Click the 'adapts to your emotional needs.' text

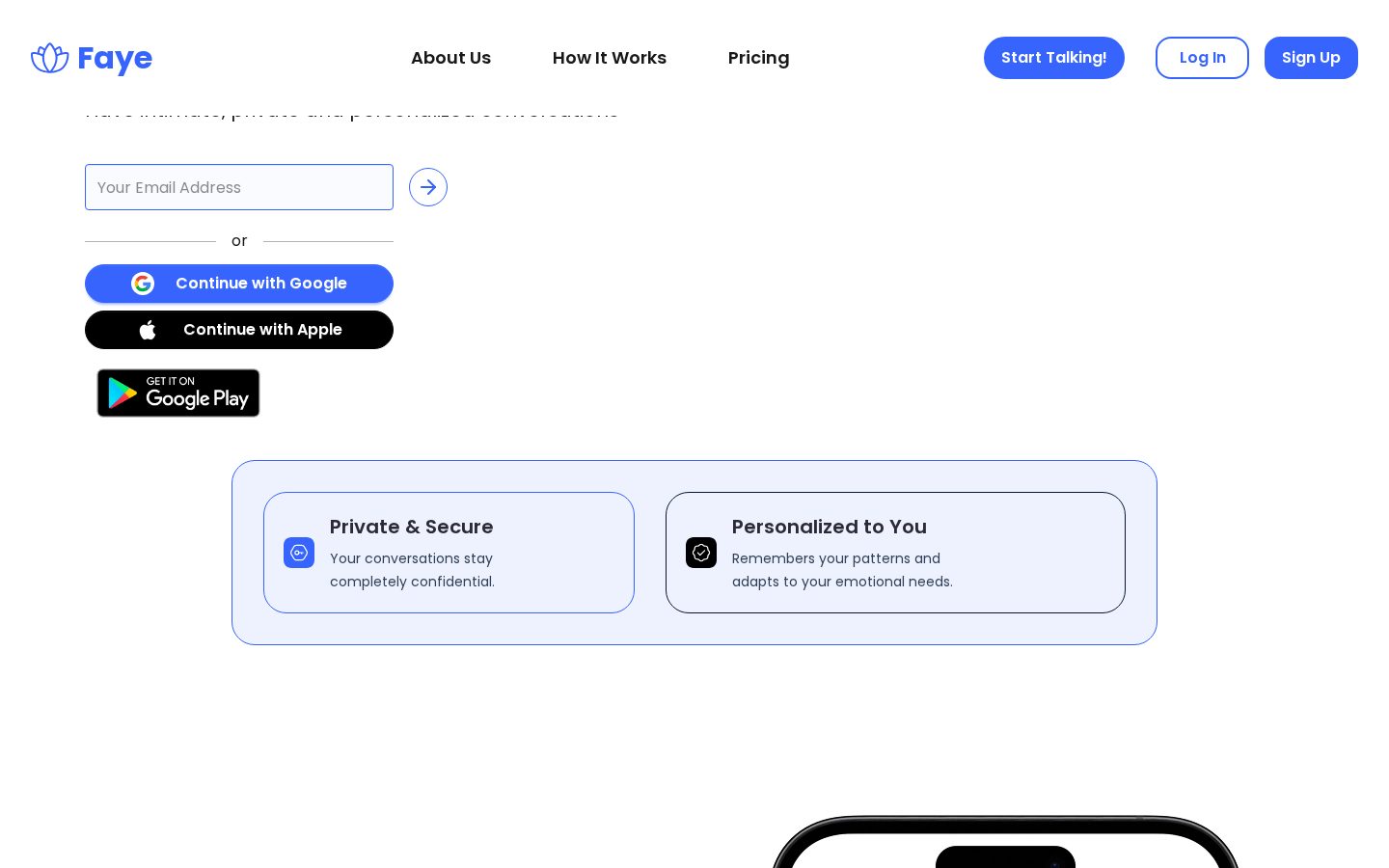coord(842,582)
